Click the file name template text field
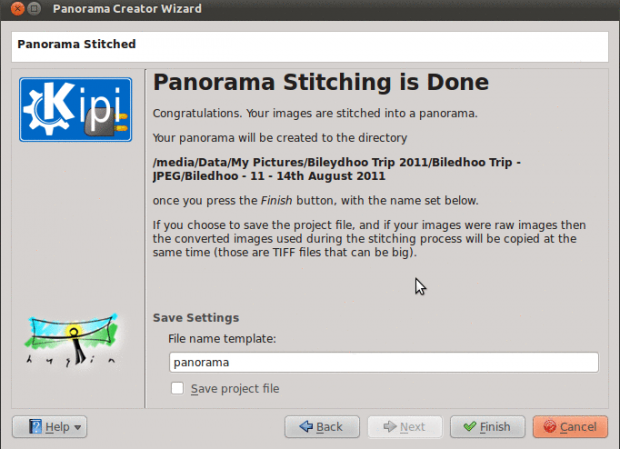The height and width of the screenshot is (449, 620). coord(383,362)
